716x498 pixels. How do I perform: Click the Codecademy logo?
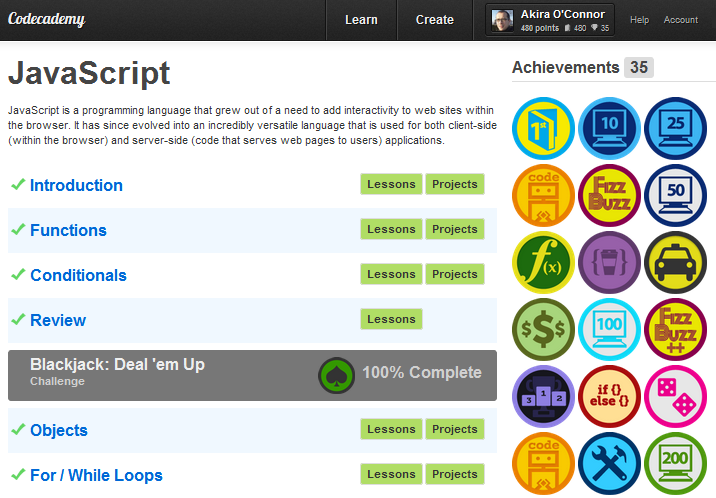[x=47, y=19]
